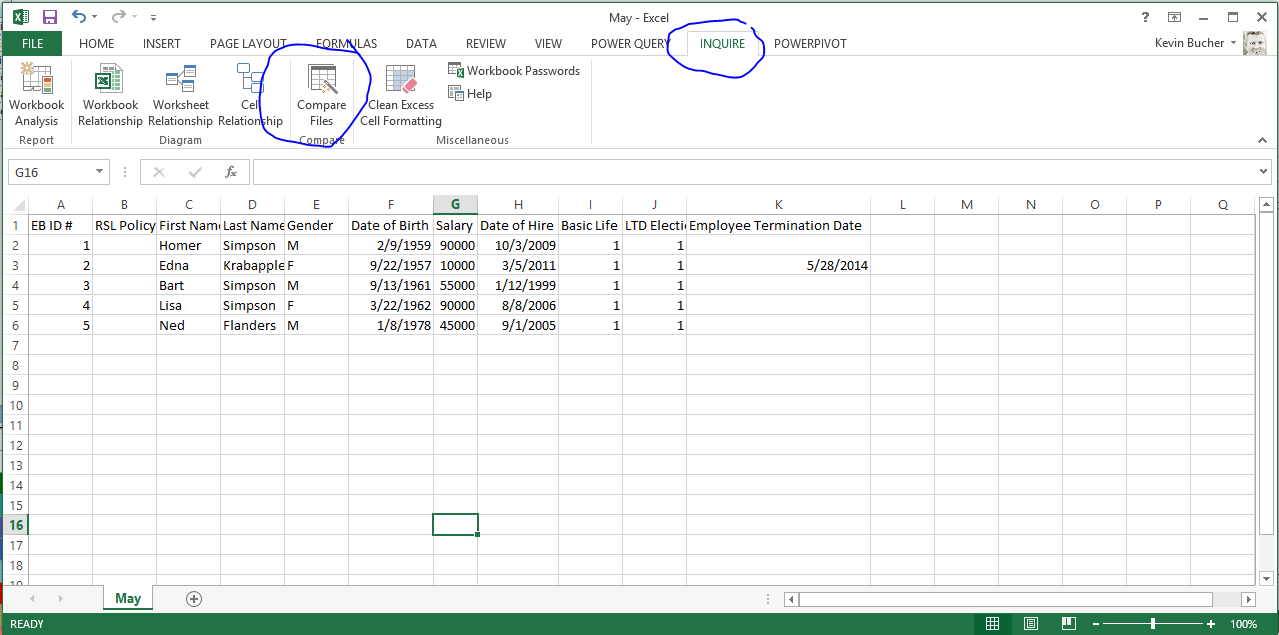Open the Kevin Bucher account dropdown

[1233, 44]
